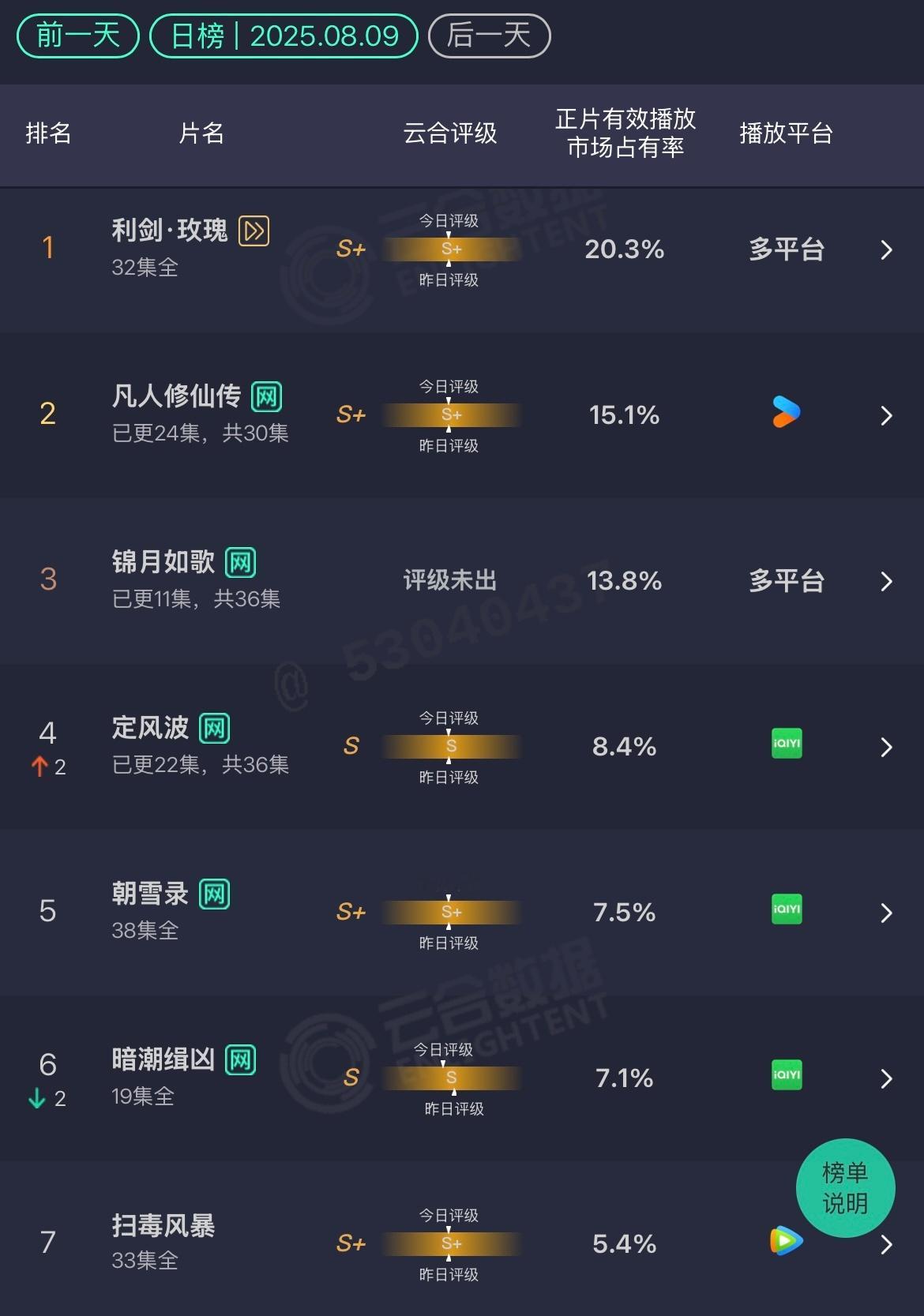Viewport: 924px width, 1316px height.
Task: Open the 定风波 title details
Action: [x=150, y=727]
